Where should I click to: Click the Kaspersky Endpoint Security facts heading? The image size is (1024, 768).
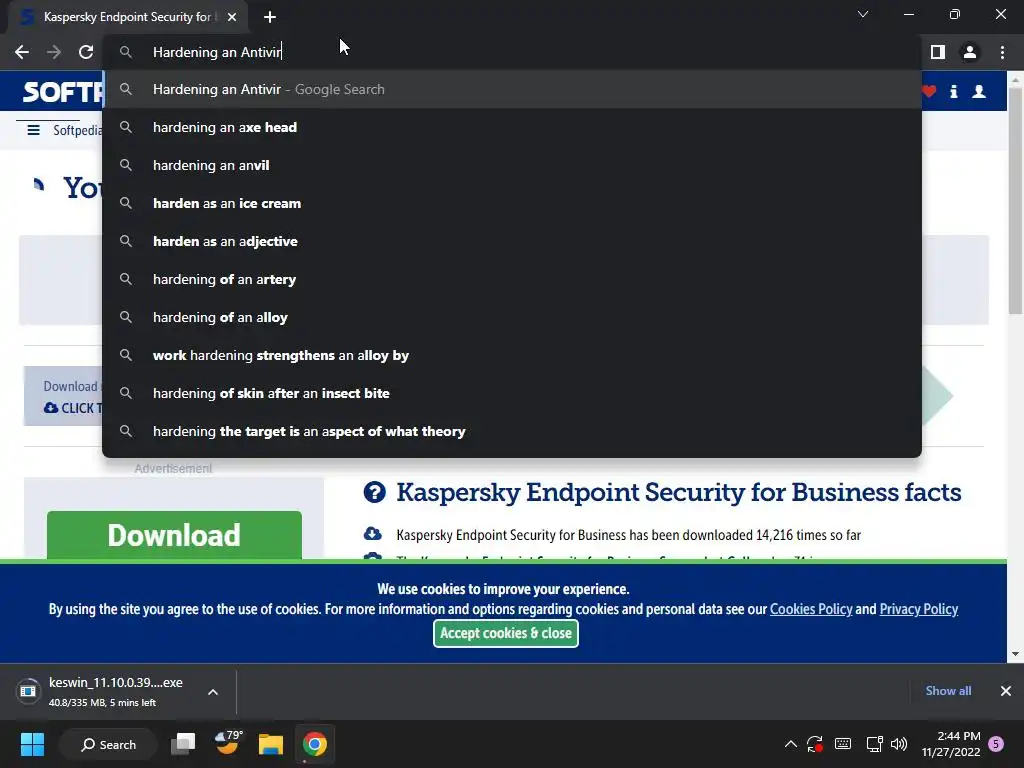coord(679,492)
